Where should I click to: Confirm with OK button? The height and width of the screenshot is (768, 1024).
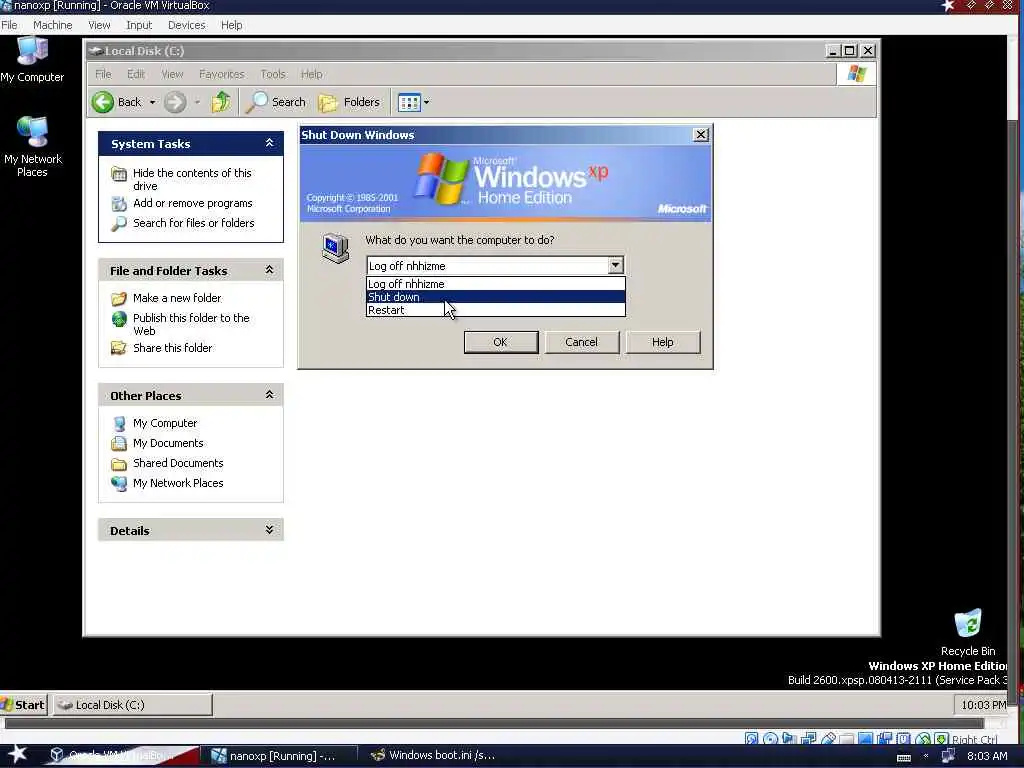[501, 342]
